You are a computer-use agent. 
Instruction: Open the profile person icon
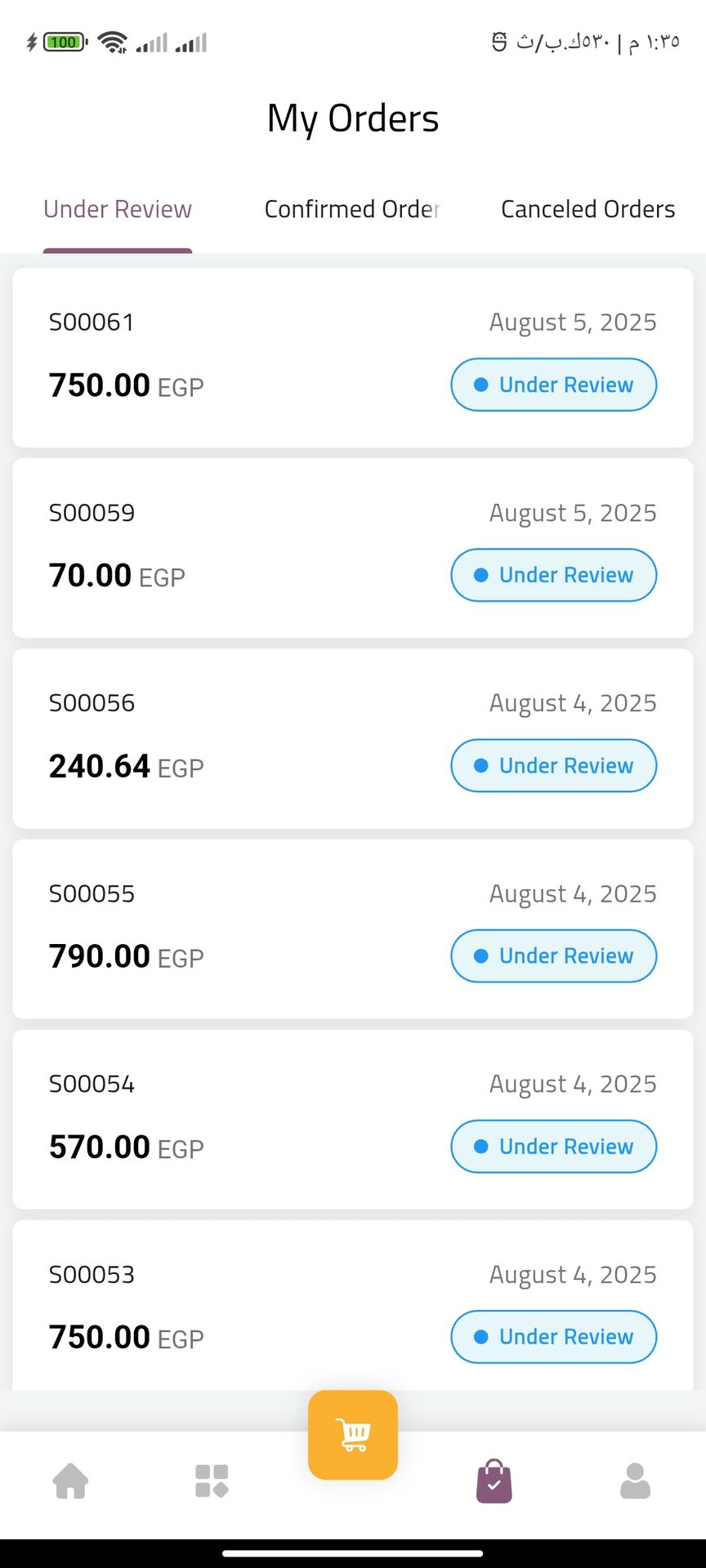pyautogui.click(x=635, y=1481)
